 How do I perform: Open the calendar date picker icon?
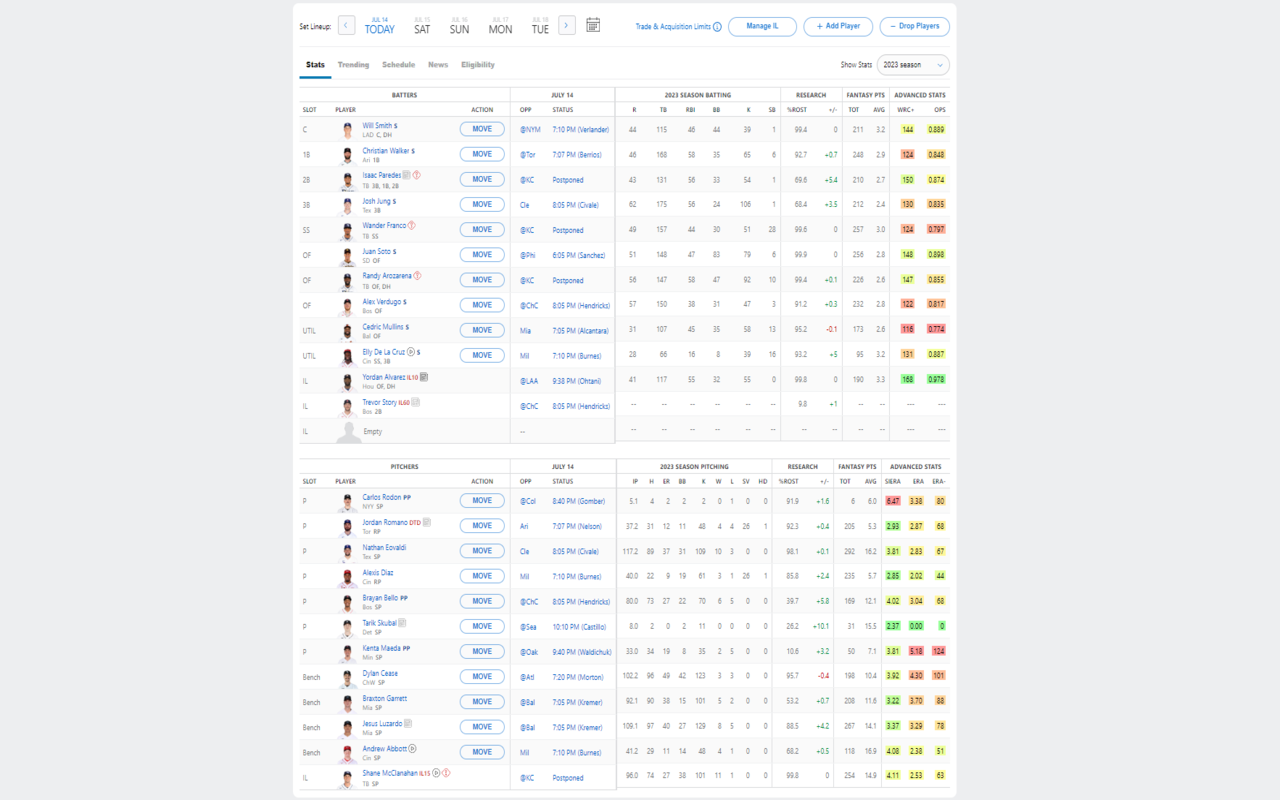click(593, 25)
